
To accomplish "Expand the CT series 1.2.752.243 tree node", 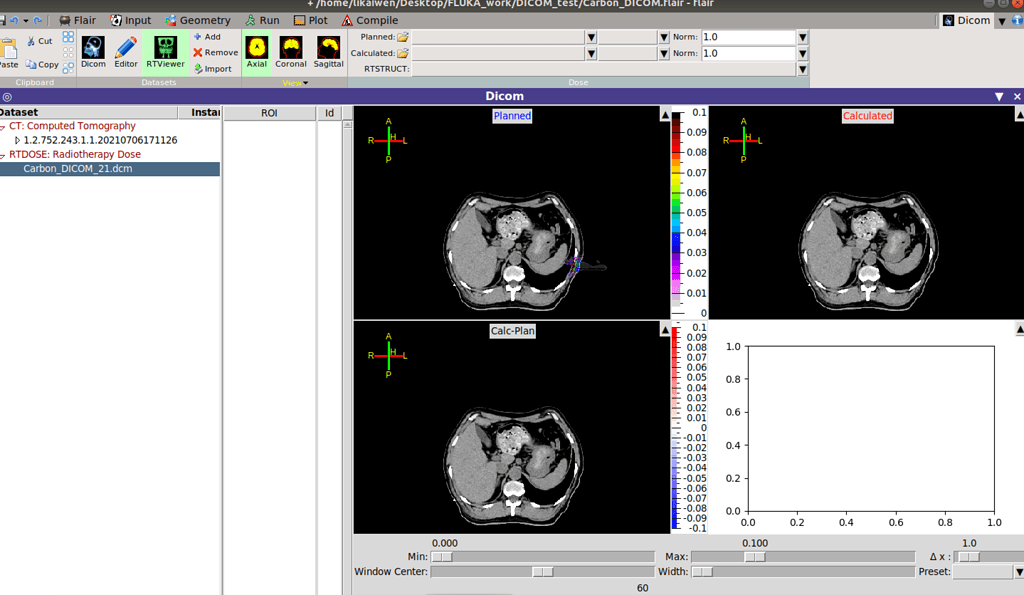I will (x=17, y=140).
